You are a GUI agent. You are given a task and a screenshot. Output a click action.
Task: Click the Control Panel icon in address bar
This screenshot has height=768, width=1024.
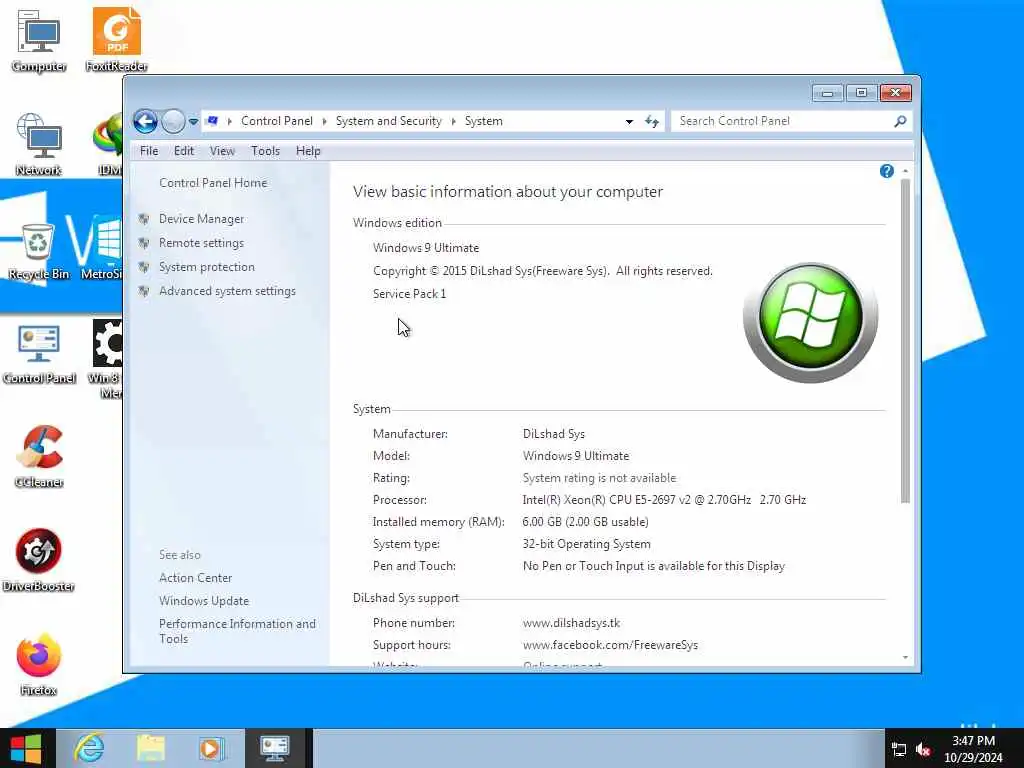(x=212, y=121)
